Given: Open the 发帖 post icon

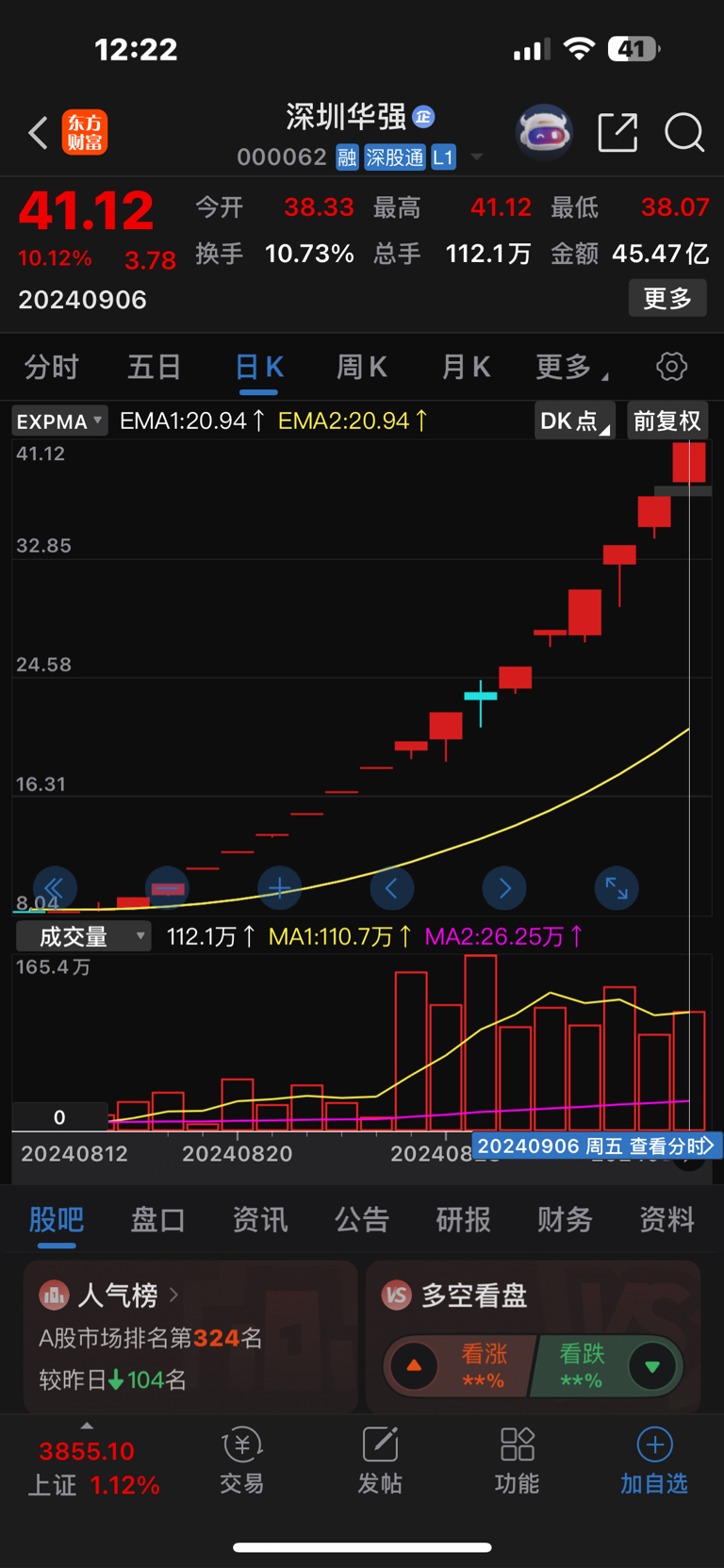Looking at the screenshot, I should [380, 1445].
